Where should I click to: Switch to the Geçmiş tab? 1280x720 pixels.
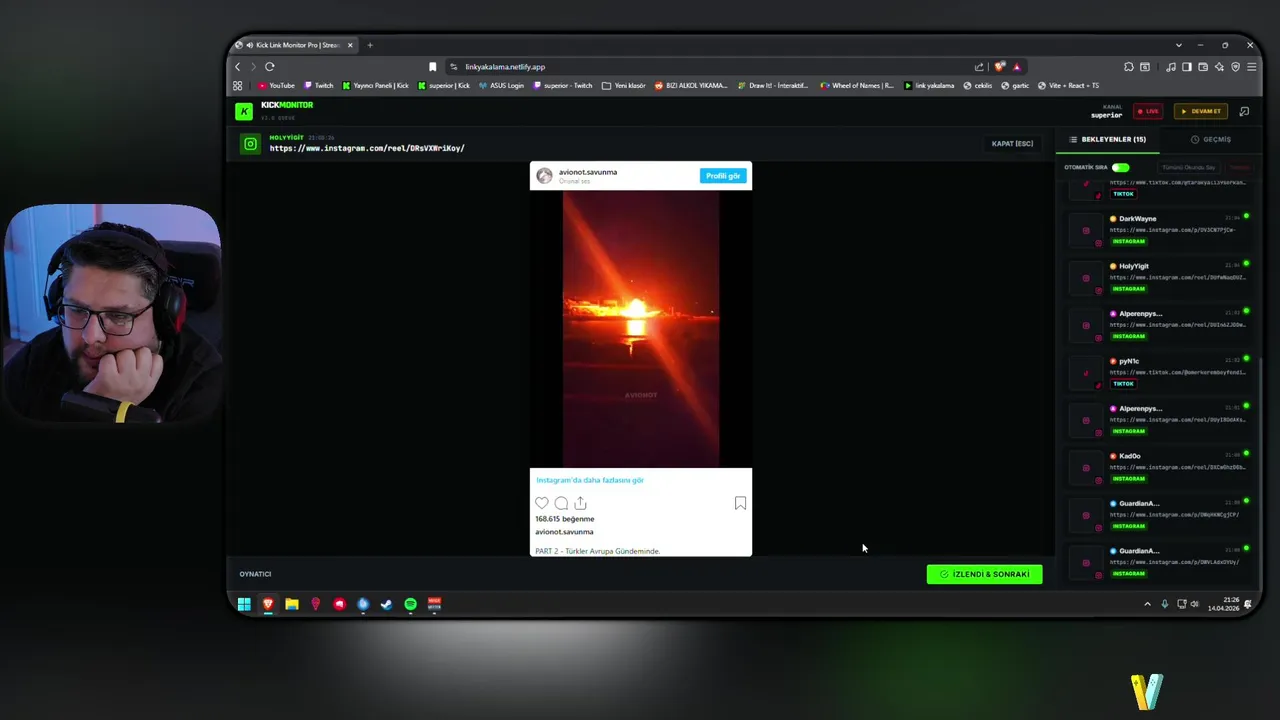point(1211,140)
